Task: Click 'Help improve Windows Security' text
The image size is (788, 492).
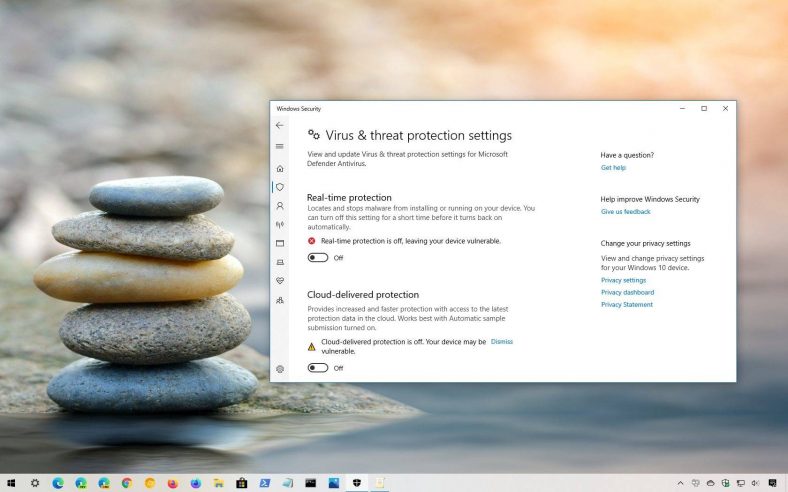Action: (650, 199)
